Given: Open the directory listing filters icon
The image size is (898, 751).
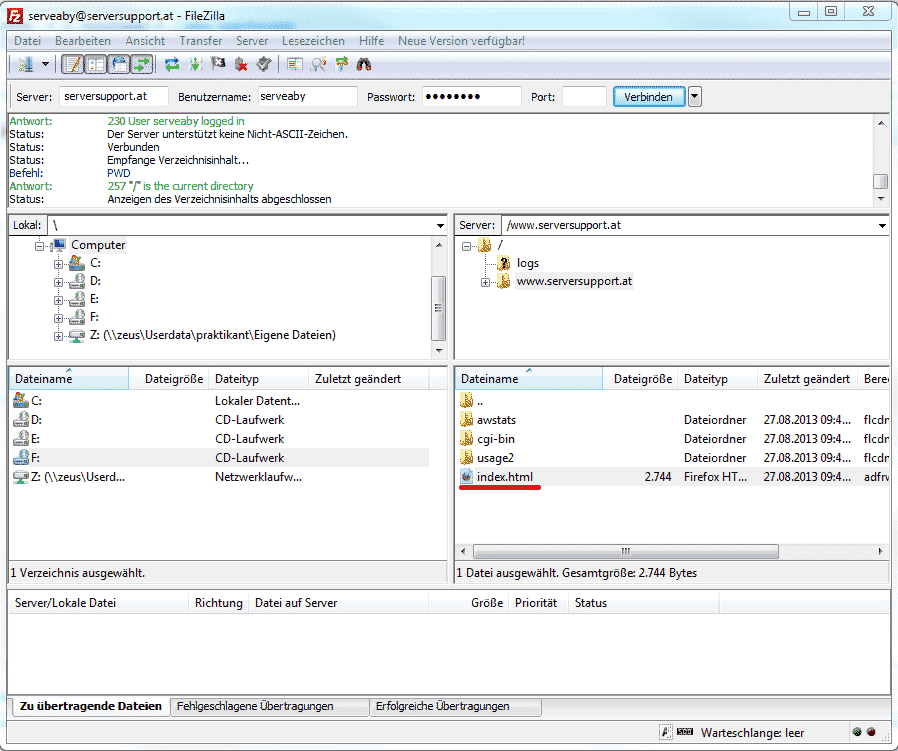Looking at the screenshot, I should click(294, 65).
